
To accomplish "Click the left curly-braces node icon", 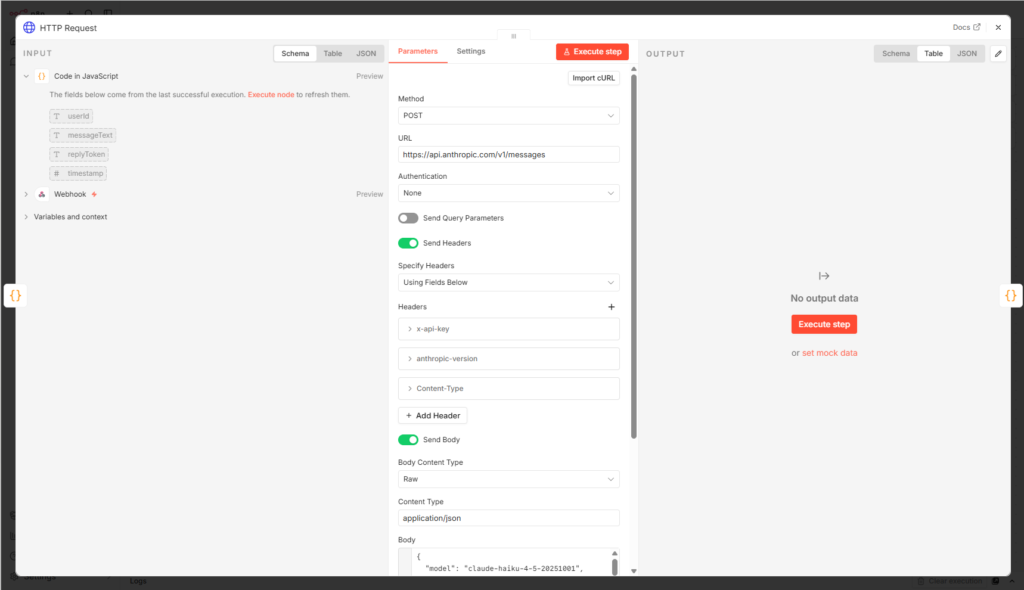I will (15, 295).
